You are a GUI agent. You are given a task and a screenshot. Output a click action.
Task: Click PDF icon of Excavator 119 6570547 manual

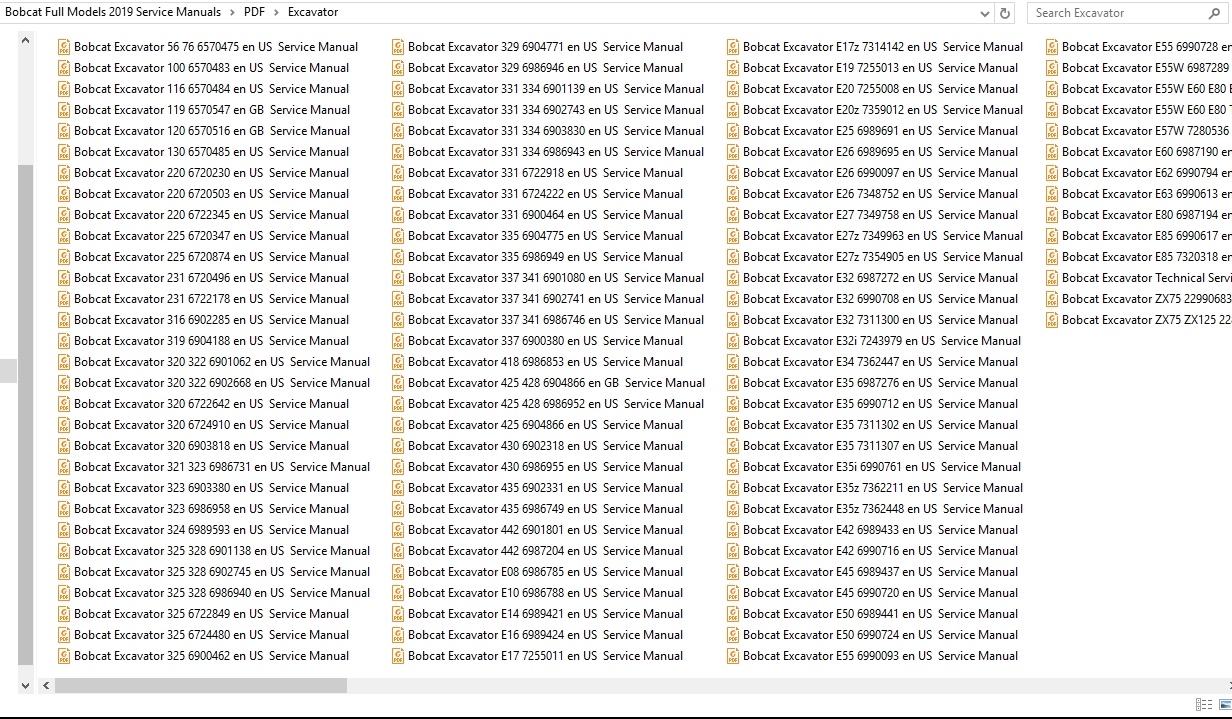64,110
